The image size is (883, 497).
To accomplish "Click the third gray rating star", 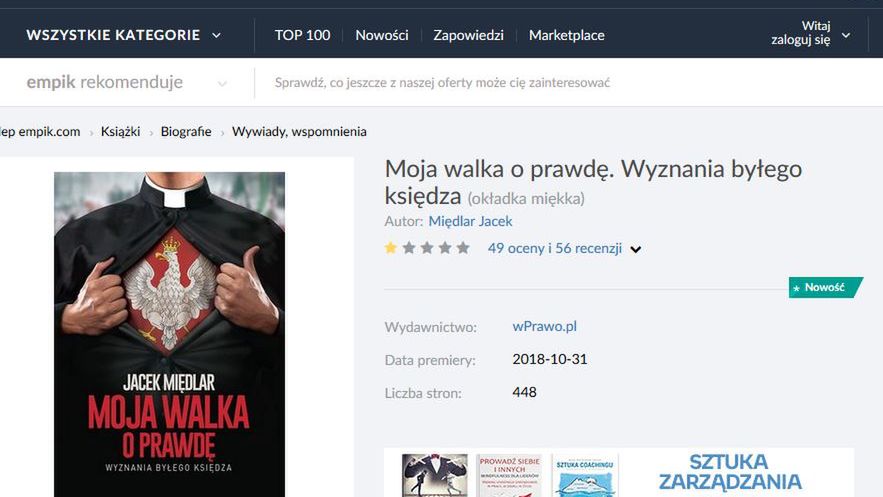I will (x=427, y=248).
